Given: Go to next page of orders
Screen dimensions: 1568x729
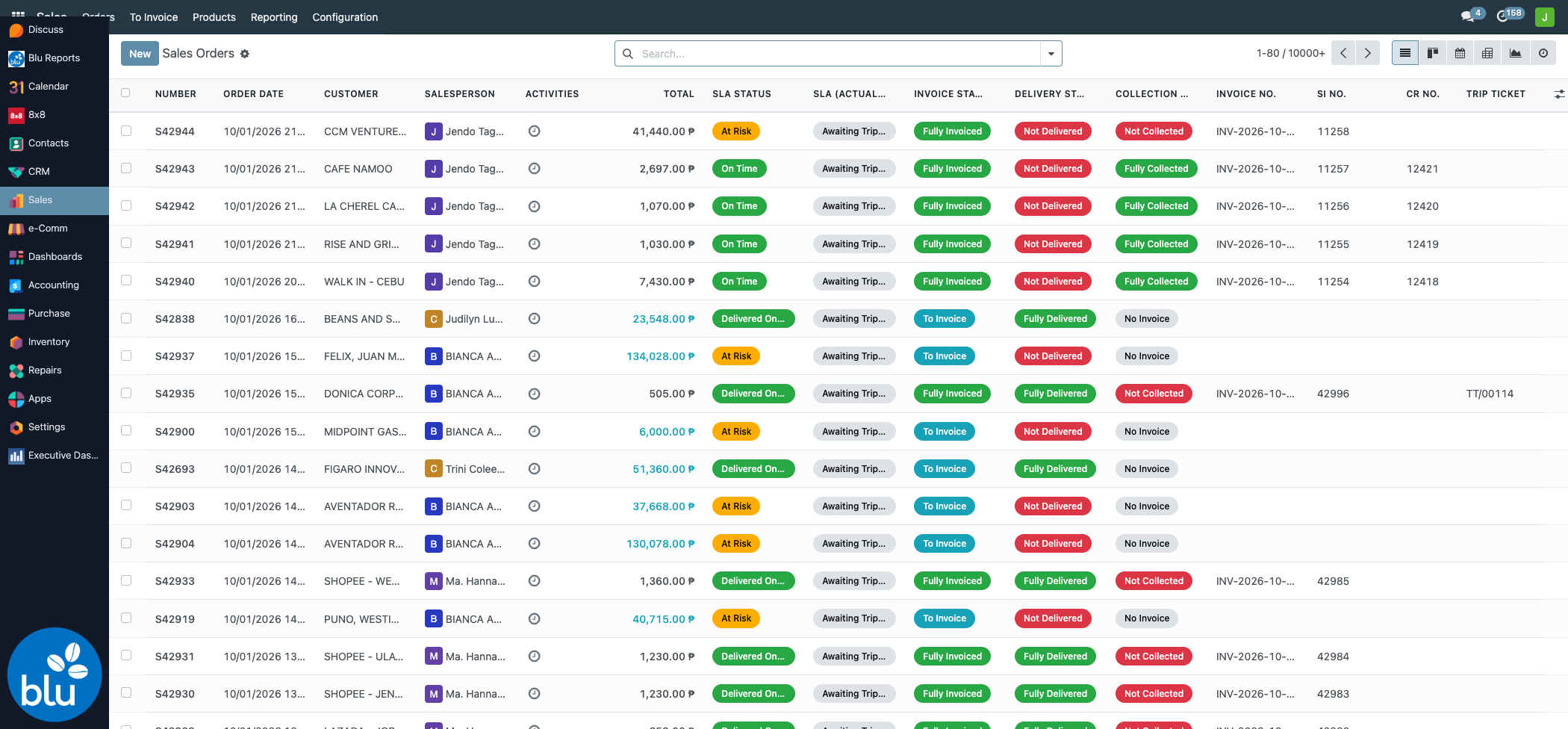Looking at the screenshot, I should (x=1367, y=53).
